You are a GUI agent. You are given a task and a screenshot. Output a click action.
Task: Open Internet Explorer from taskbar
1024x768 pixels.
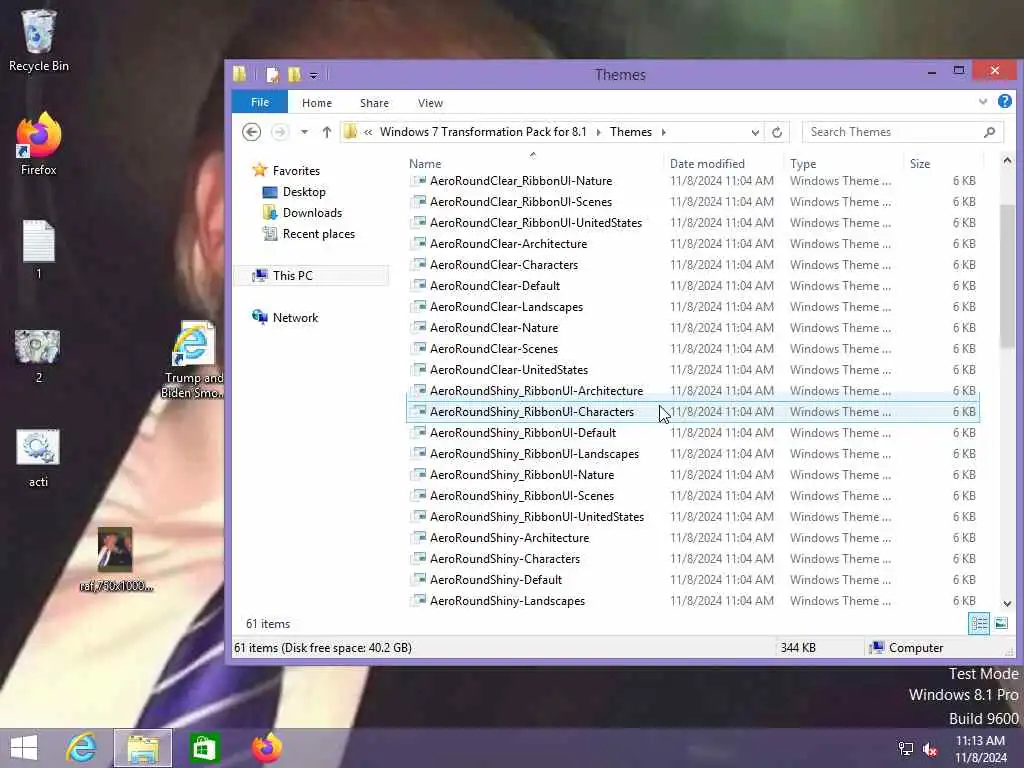(81, 748)
